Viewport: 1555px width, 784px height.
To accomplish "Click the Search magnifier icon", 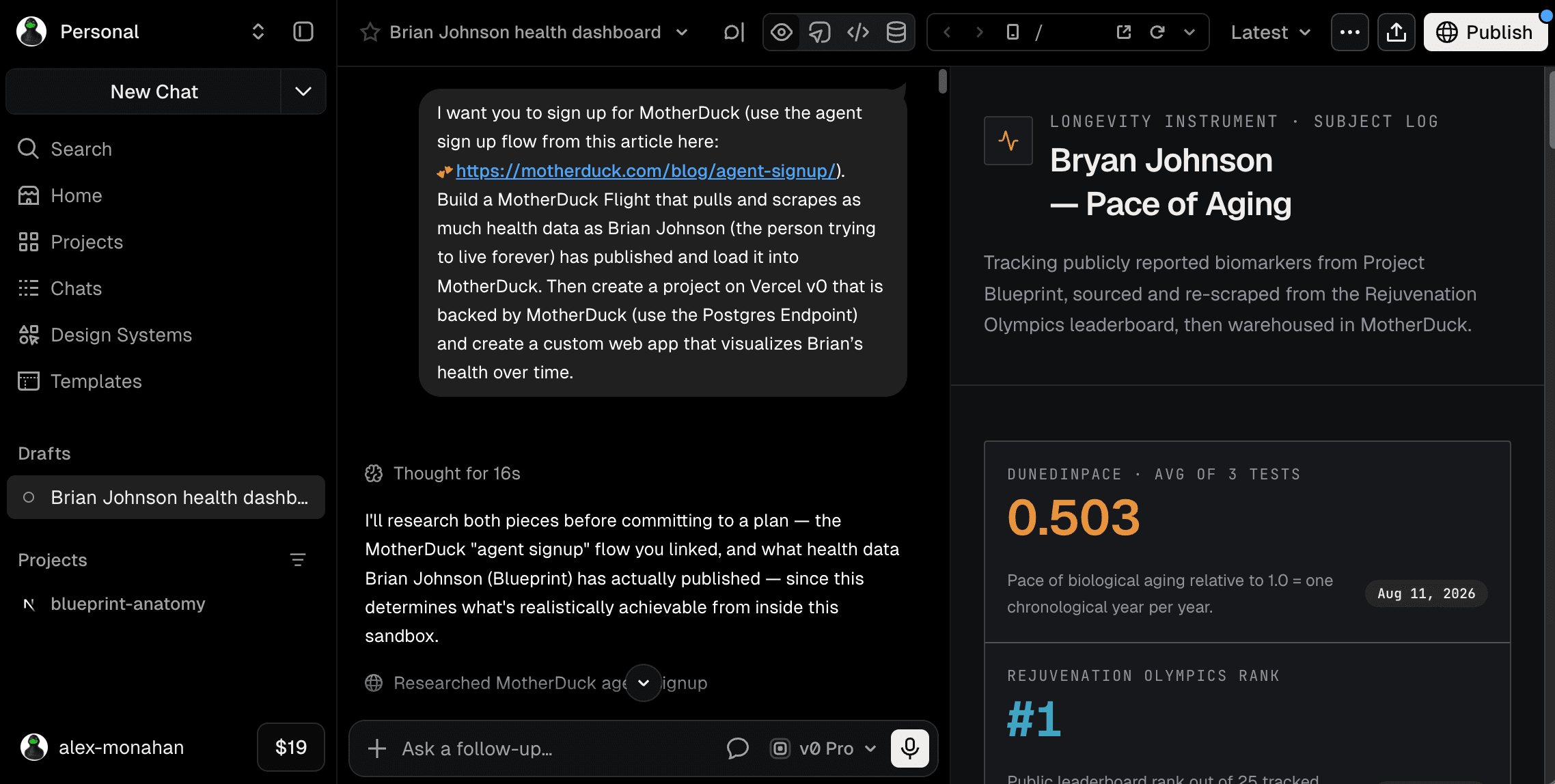I will coord(28,148).
